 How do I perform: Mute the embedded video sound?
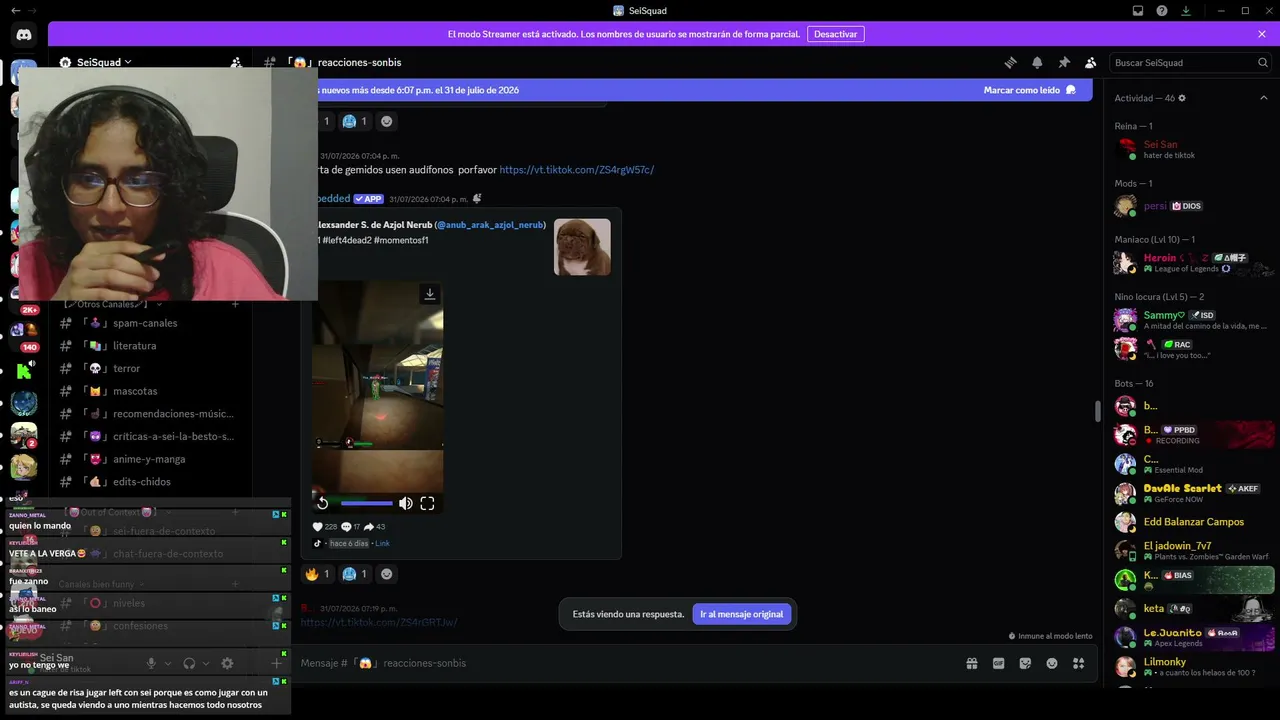(x=405, y=503)
